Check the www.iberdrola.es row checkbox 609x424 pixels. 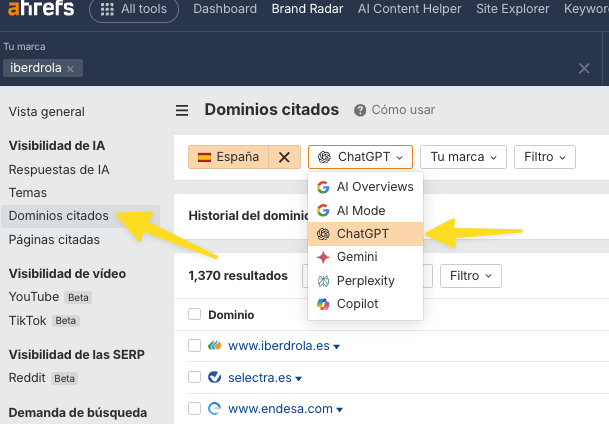tap(194, 345)
